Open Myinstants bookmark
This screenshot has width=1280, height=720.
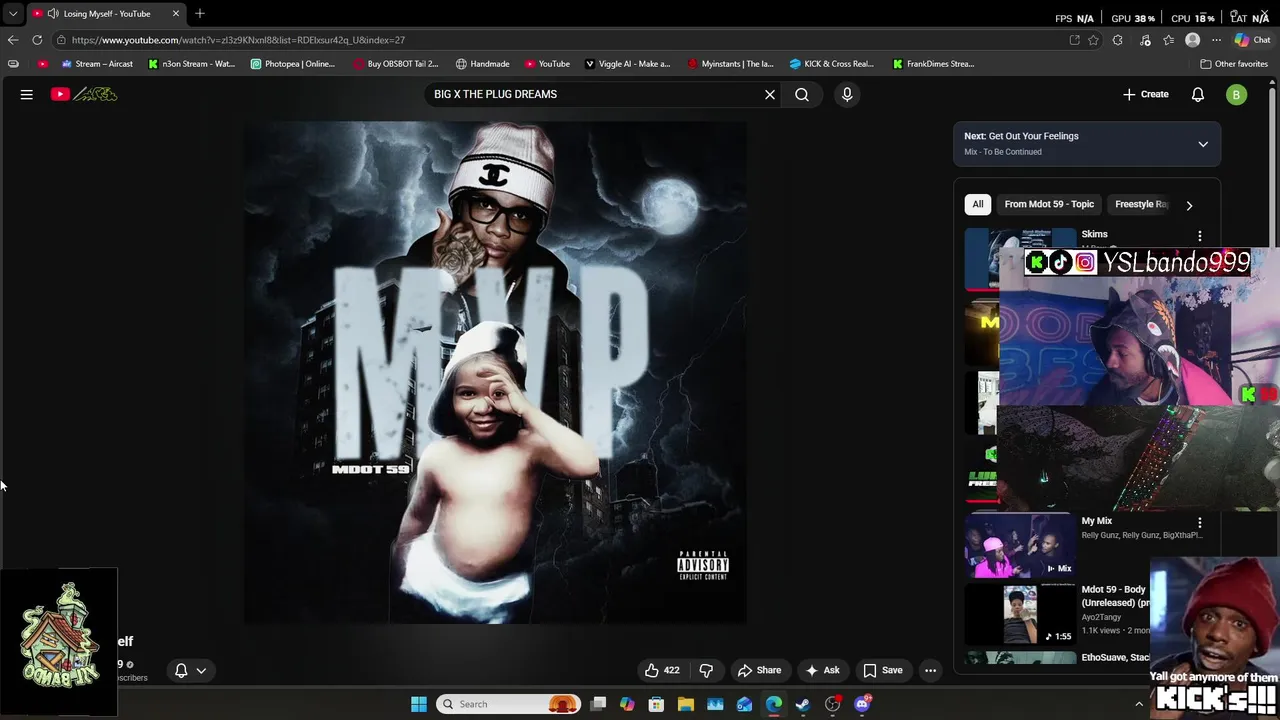pyautogui.click(x=731, y=64)
